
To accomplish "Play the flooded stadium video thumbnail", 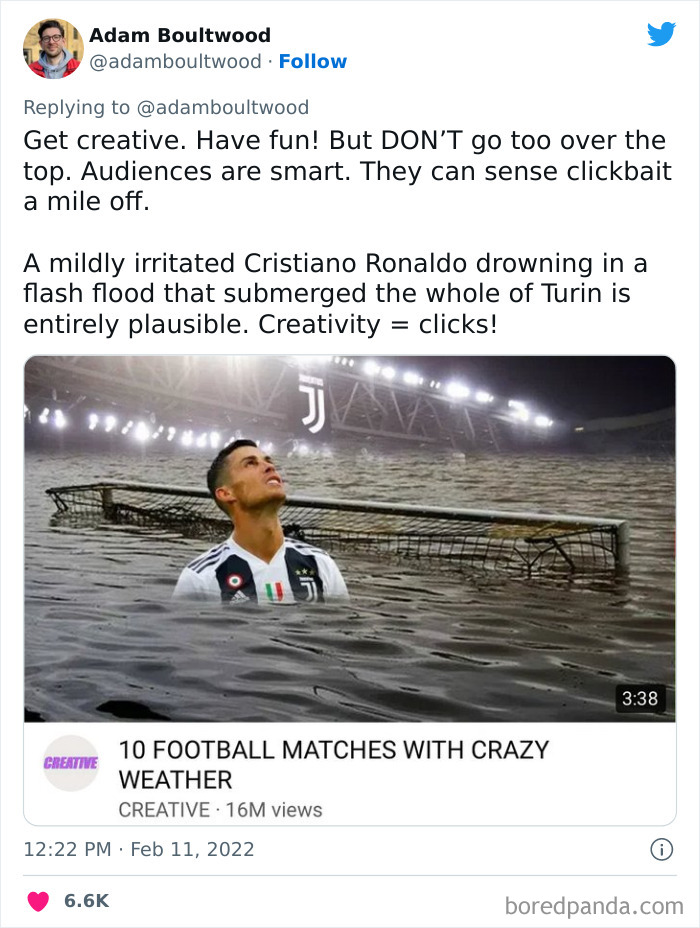I will click(350, 540).
